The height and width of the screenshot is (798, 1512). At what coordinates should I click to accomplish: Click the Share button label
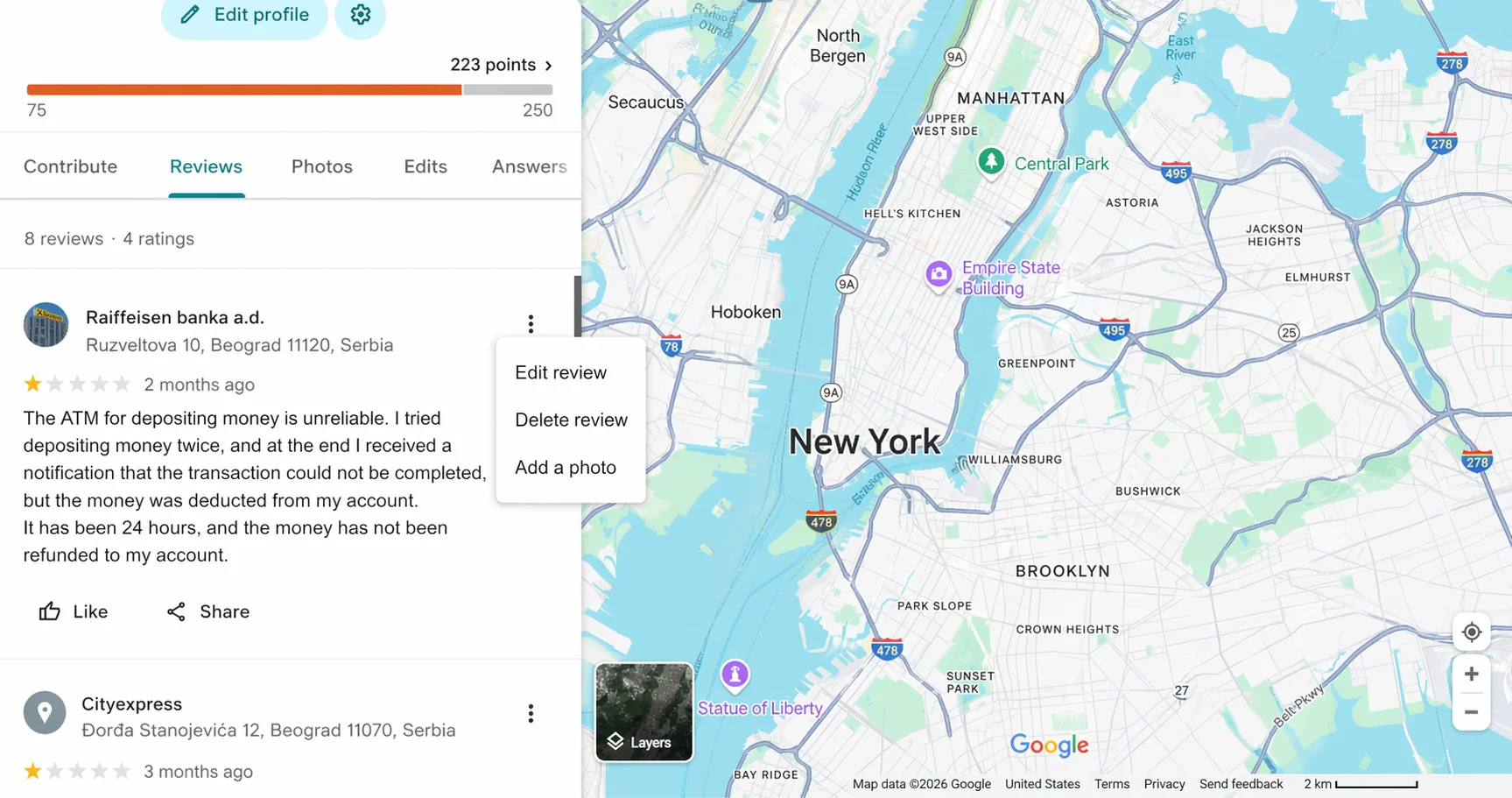[x=224, y=611]
